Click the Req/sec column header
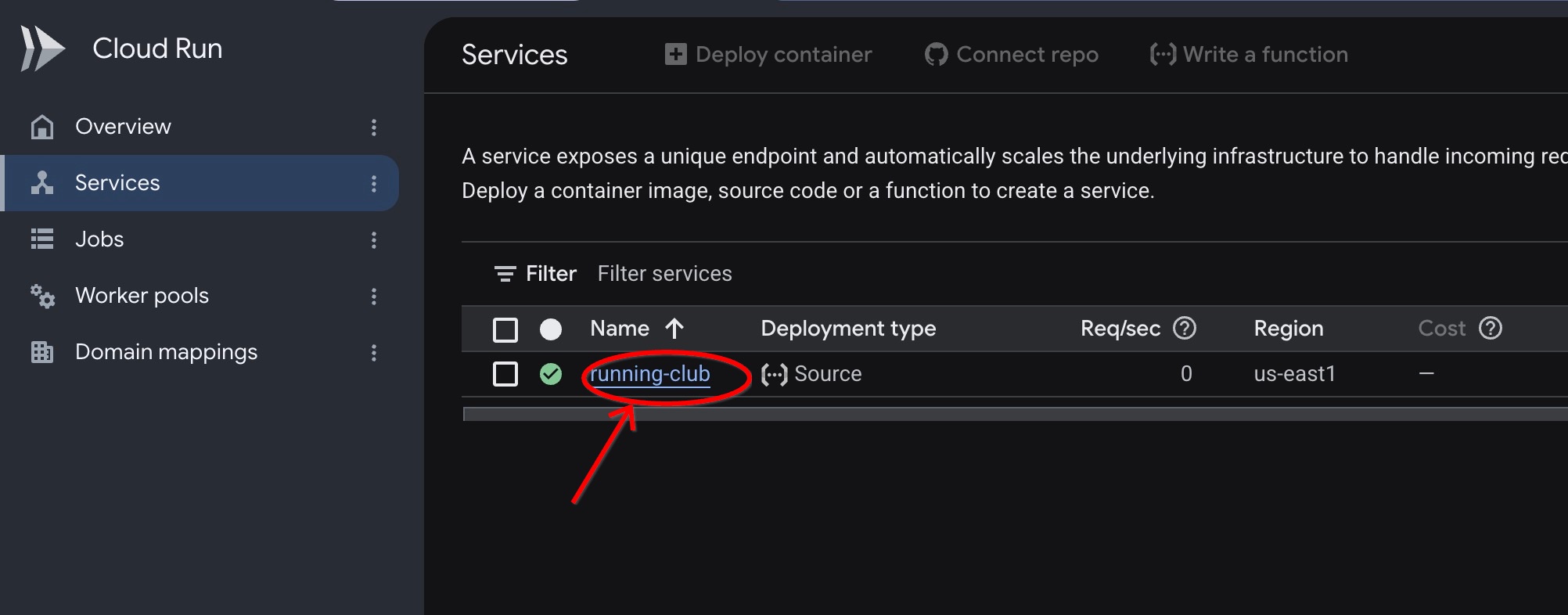Viewport: 1568px width, 615px height. coord(1120,329)
